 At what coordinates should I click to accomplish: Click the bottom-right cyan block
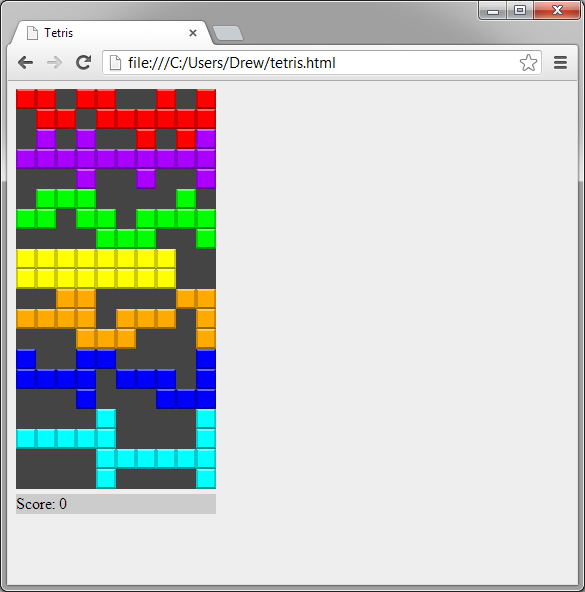pyautogui.click(x=206, y=479)
